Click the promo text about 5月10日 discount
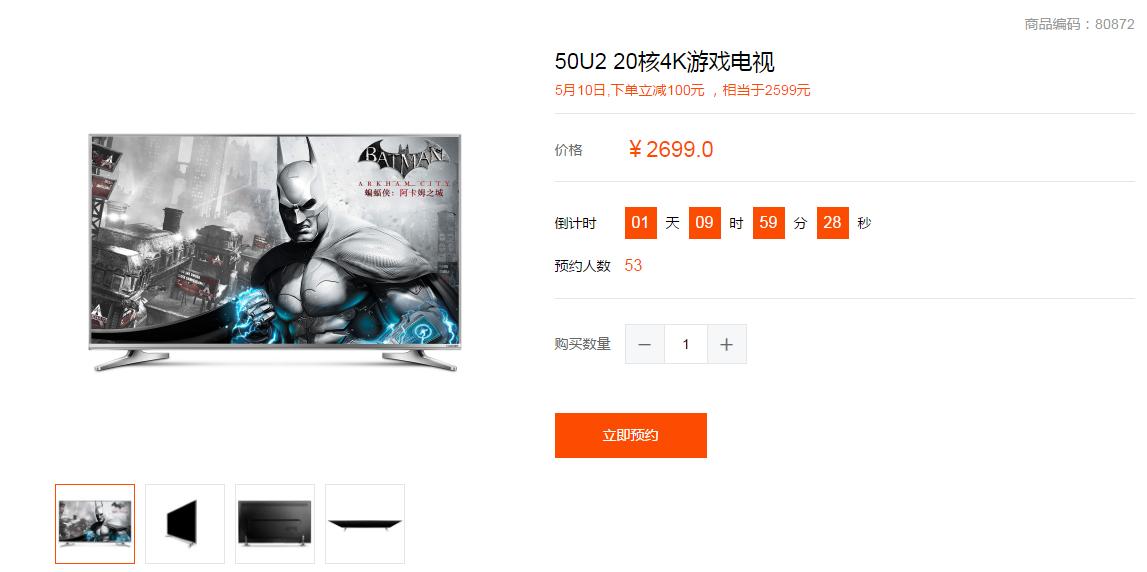1147x572 pixels. pyautogui.click(x=682, y=91)
